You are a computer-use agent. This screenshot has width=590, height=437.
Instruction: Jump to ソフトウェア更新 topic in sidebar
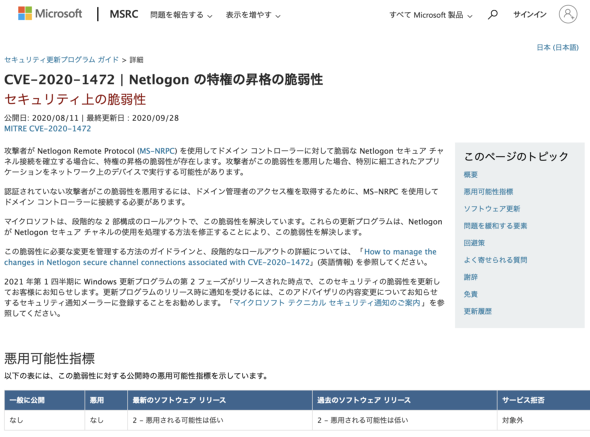492,209
